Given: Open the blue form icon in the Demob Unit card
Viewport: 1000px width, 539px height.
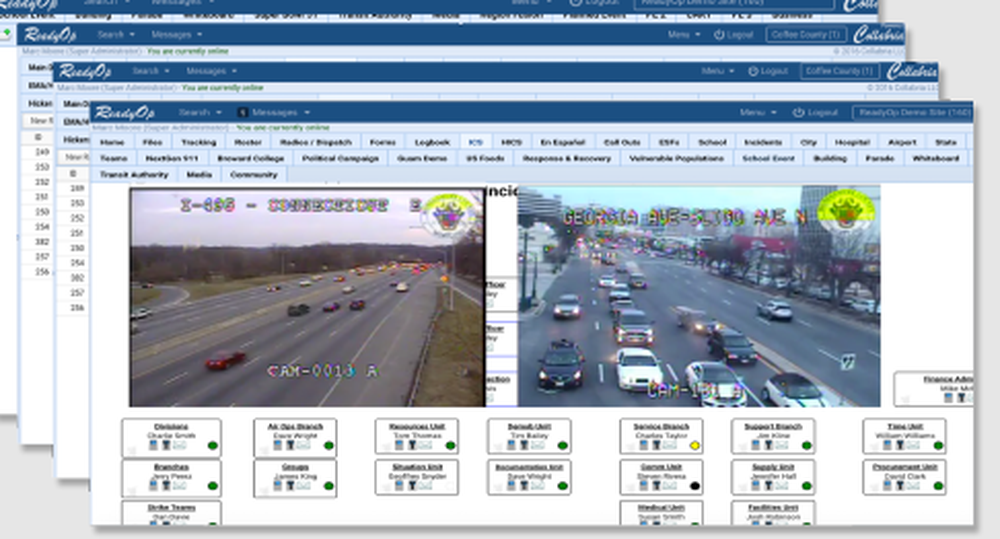Looking at the screenshot, I should coord(511,445).
